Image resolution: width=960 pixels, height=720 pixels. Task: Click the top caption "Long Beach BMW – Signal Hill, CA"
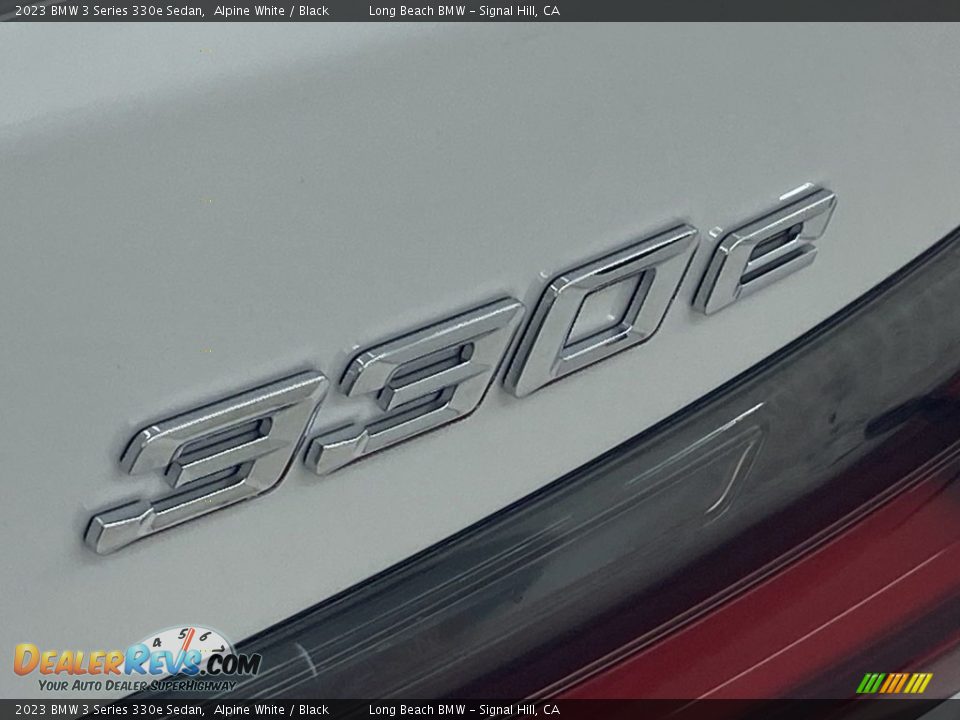pos(464,11)
